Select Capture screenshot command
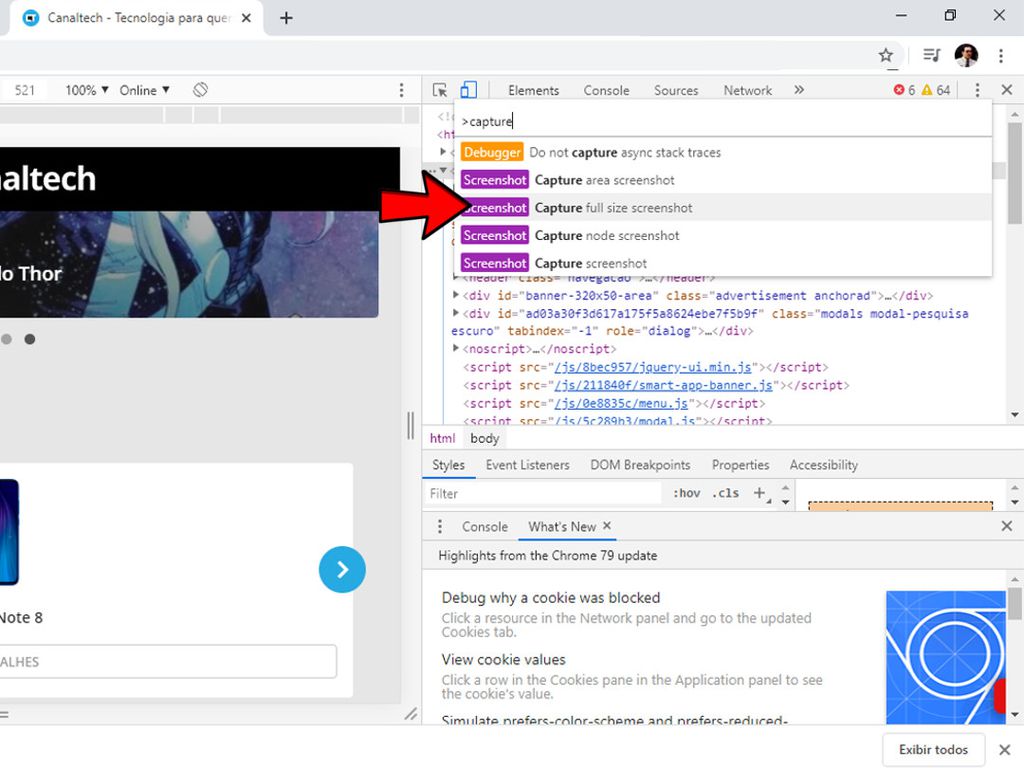Image resolution: width=1024 pixels, height=768 pixels. pos(723,263)
